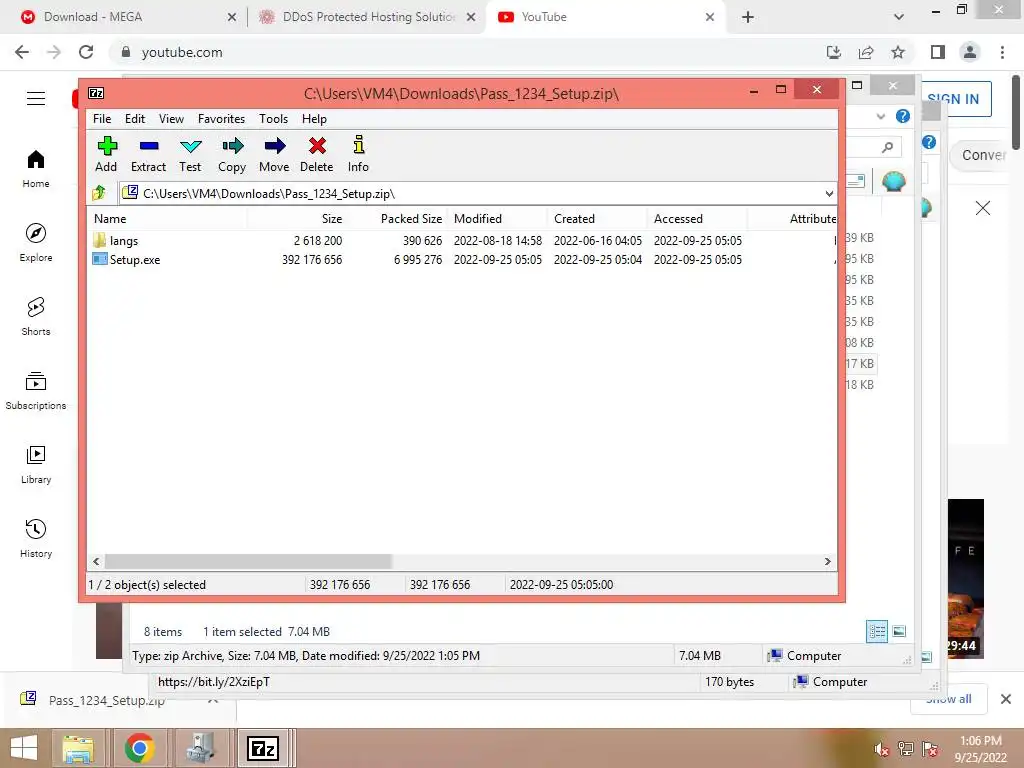Screen dimensions: 1024x768
Task: Open the Windows Start button
Action: tap(24, 748)
